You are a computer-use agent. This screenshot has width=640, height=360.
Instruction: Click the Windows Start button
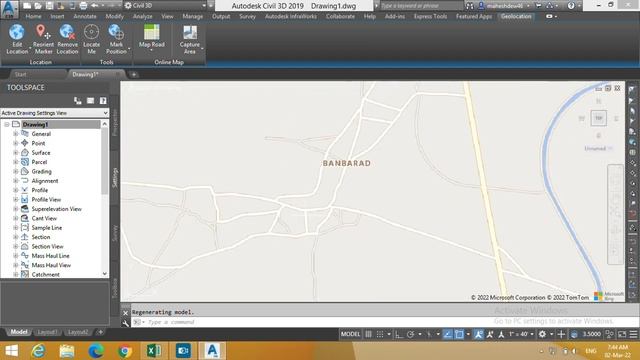point(11,351)
